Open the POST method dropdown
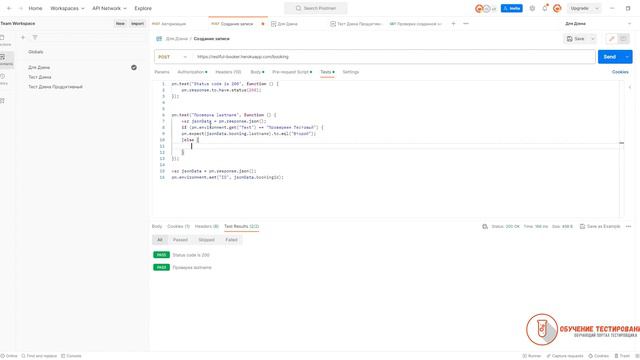 pyautogui.click(x=172, y=57)
